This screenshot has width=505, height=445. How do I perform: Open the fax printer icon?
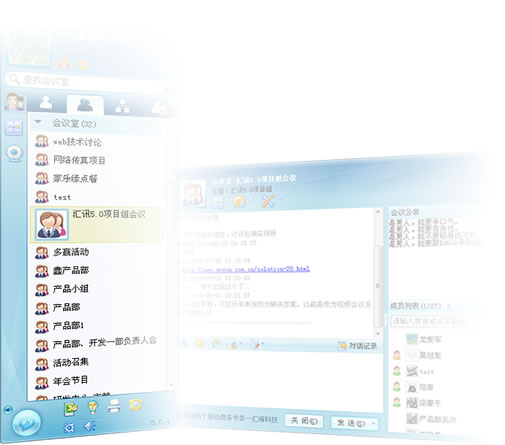click(114, 406)
